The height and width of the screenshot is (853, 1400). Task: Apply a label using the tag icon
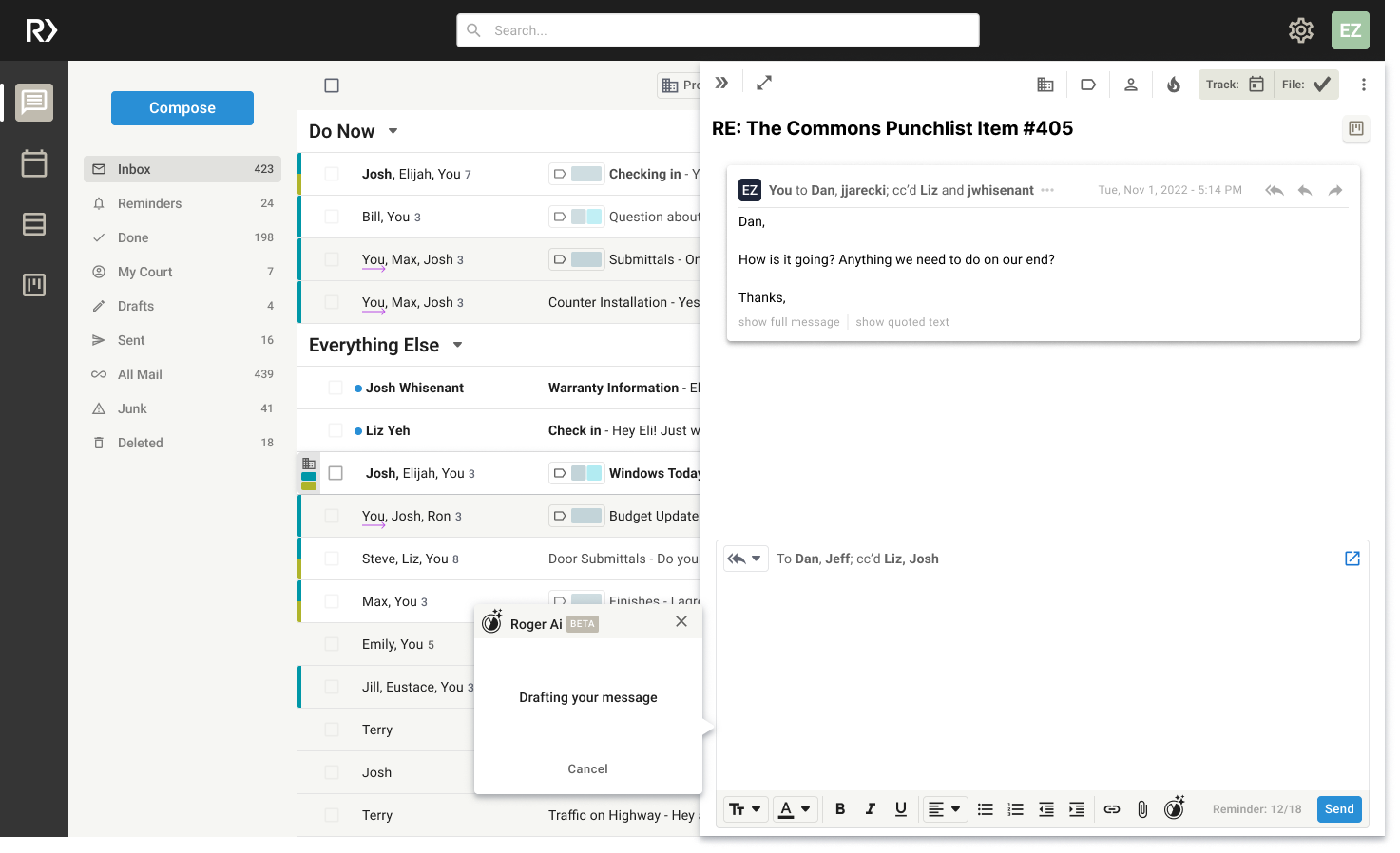pos(1087,84)
